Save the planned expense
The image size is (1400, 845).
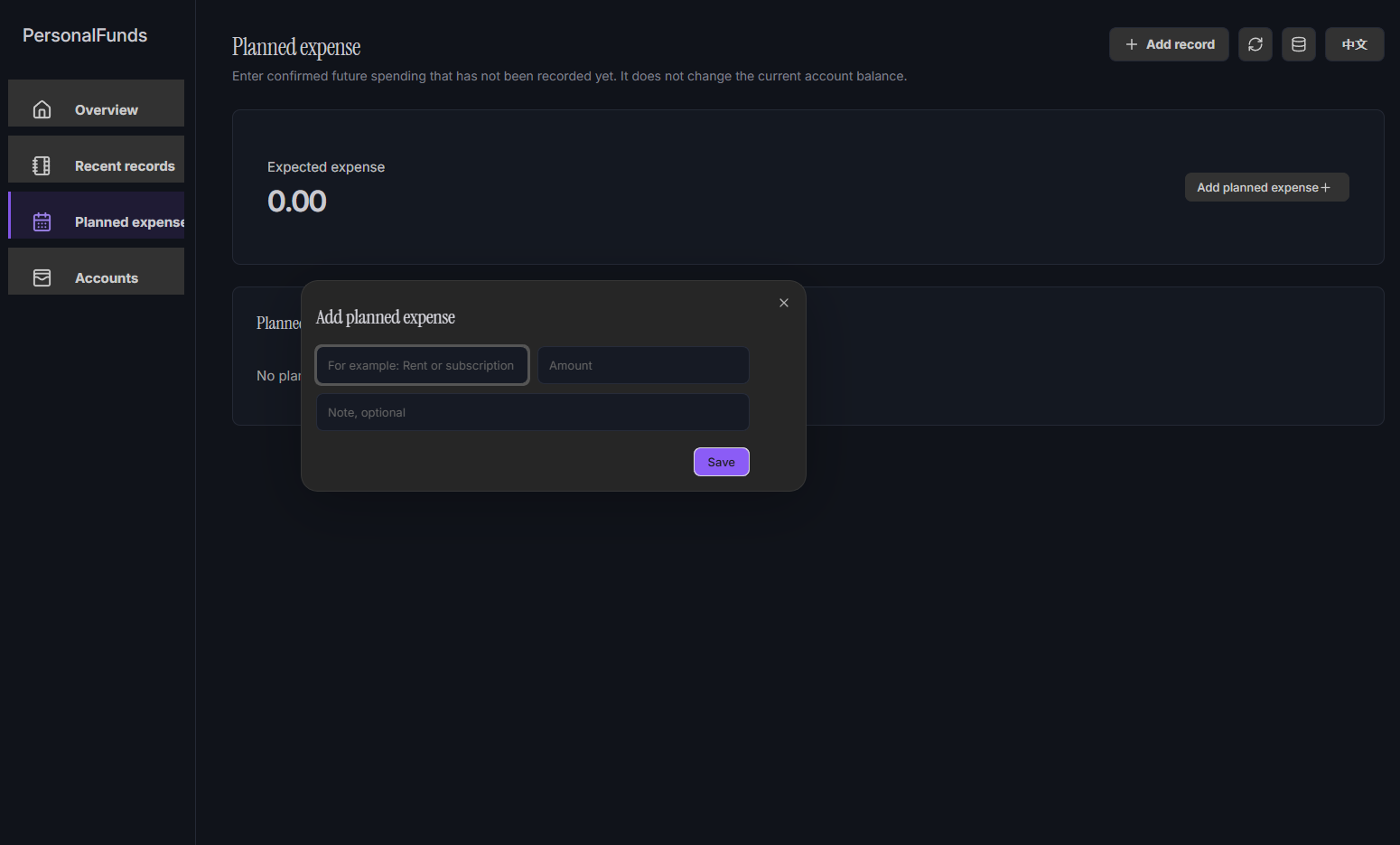pos(722,462)
